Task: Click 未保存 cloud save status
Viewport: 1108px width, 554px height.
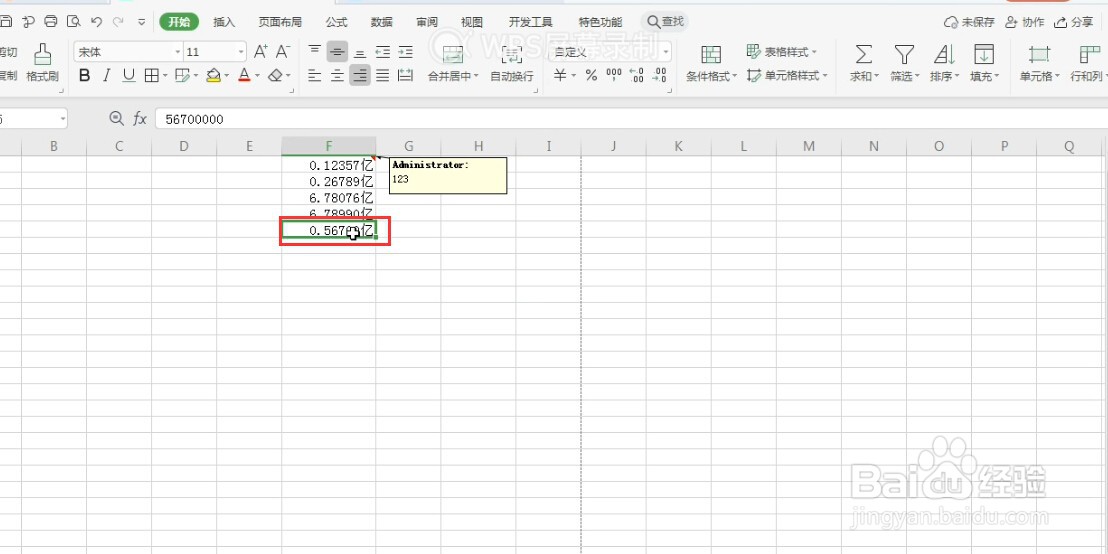Action: [970, 22]
